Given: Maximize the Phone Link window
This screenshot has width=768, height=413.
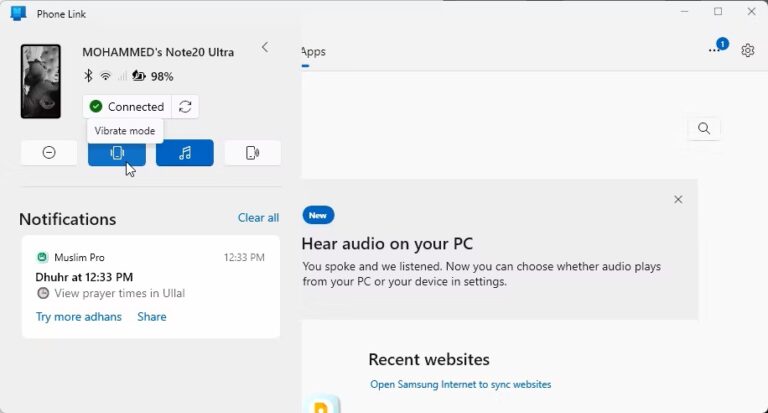Looking at the screenshot, I should pos(718,11).
